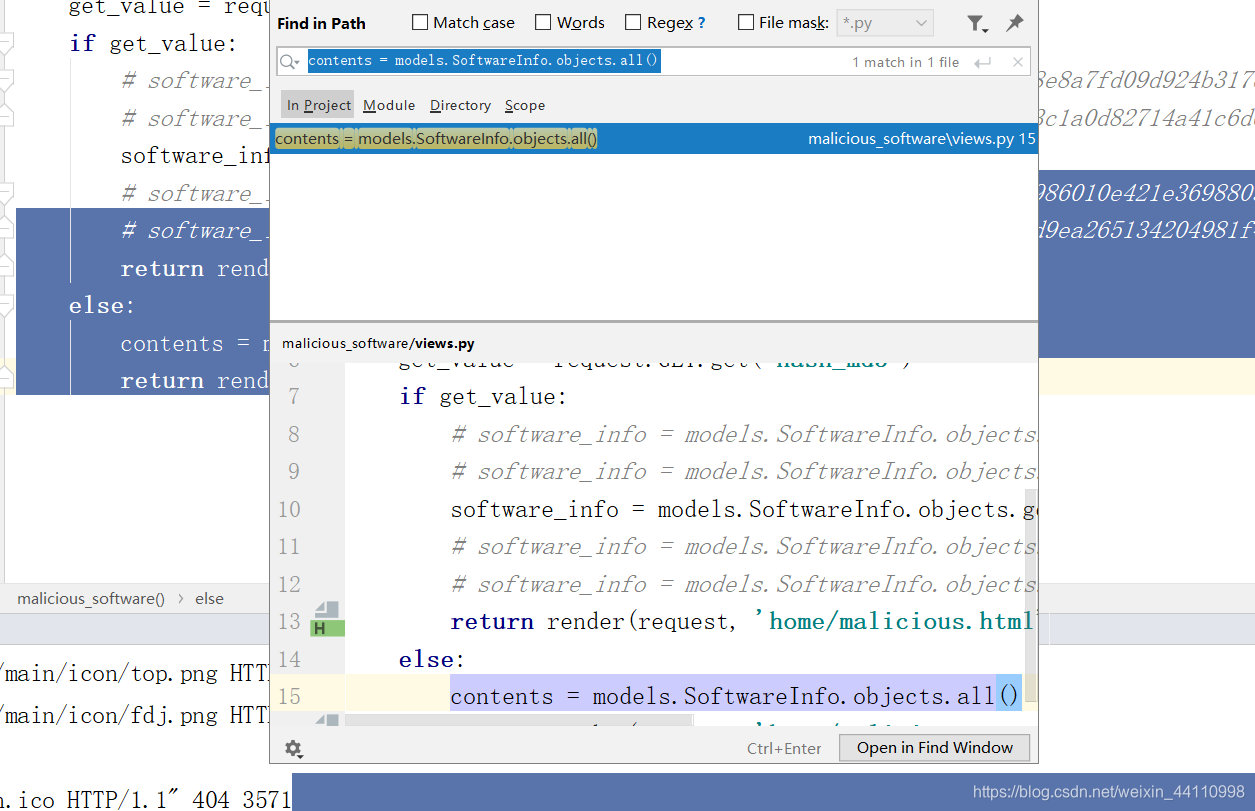This screenshot has height=811, width=1255.
Task: Enable the File mask checkbox
Action: (x=744, y=22)
